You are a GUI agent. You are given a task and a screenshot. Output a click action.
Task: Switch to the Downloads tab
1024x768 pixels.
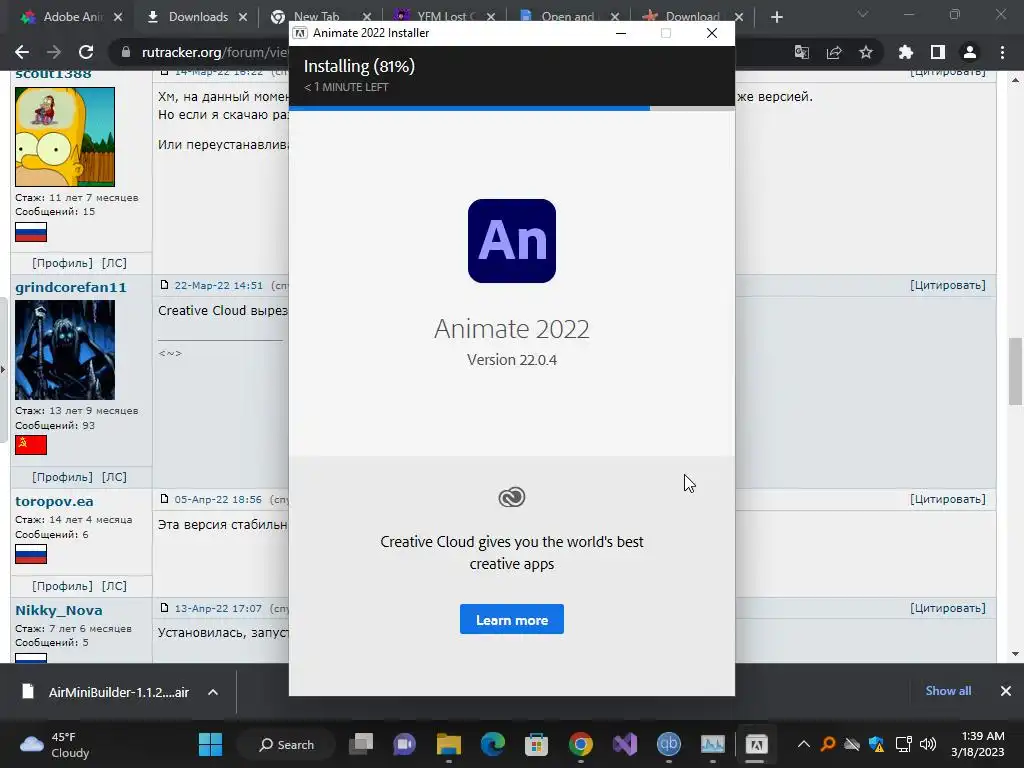tap(196, 17)
